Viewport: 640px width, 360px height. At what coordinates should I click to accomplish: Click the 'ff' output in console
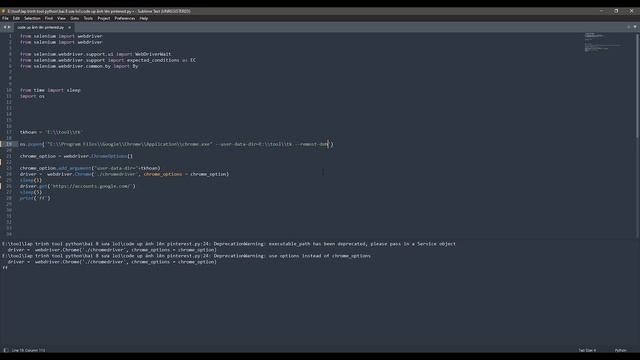(5, 268)
